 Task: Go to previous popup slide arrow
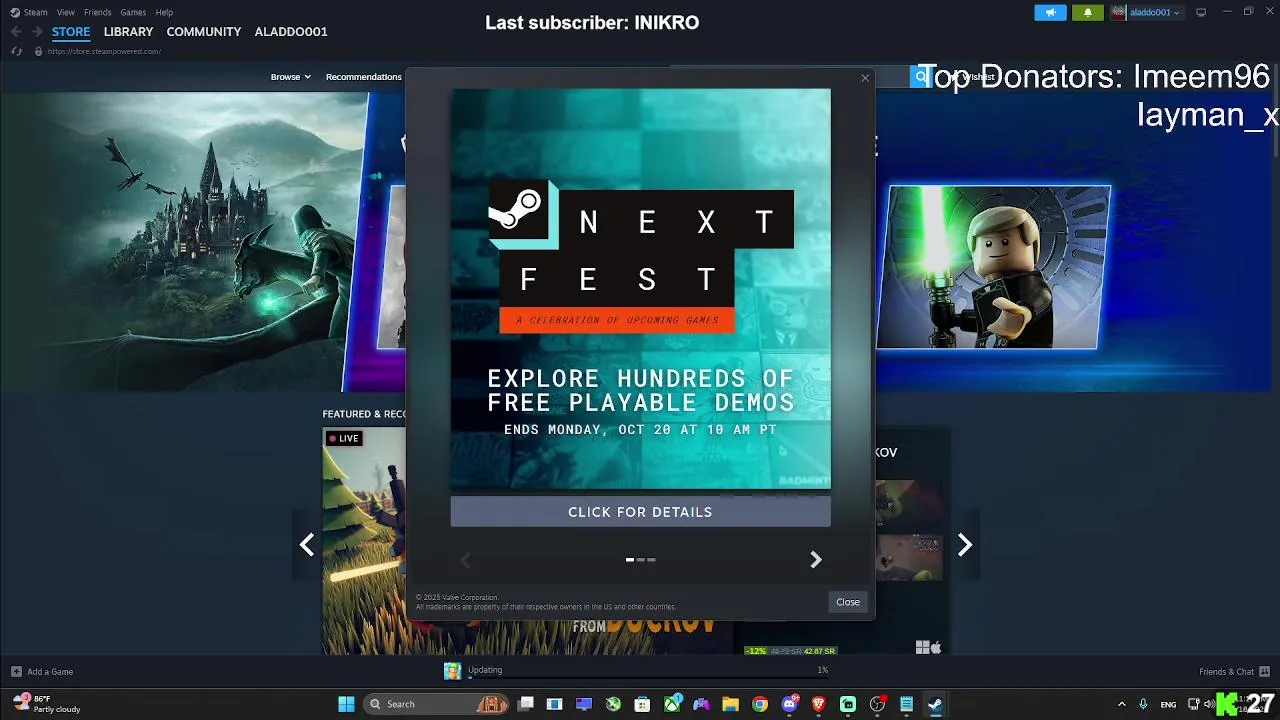point(465,560)
